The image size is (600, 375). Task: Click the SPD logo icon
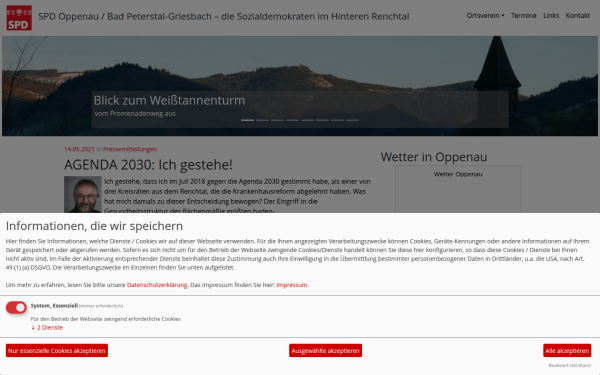pyautogui.click(x=19, y=18)
